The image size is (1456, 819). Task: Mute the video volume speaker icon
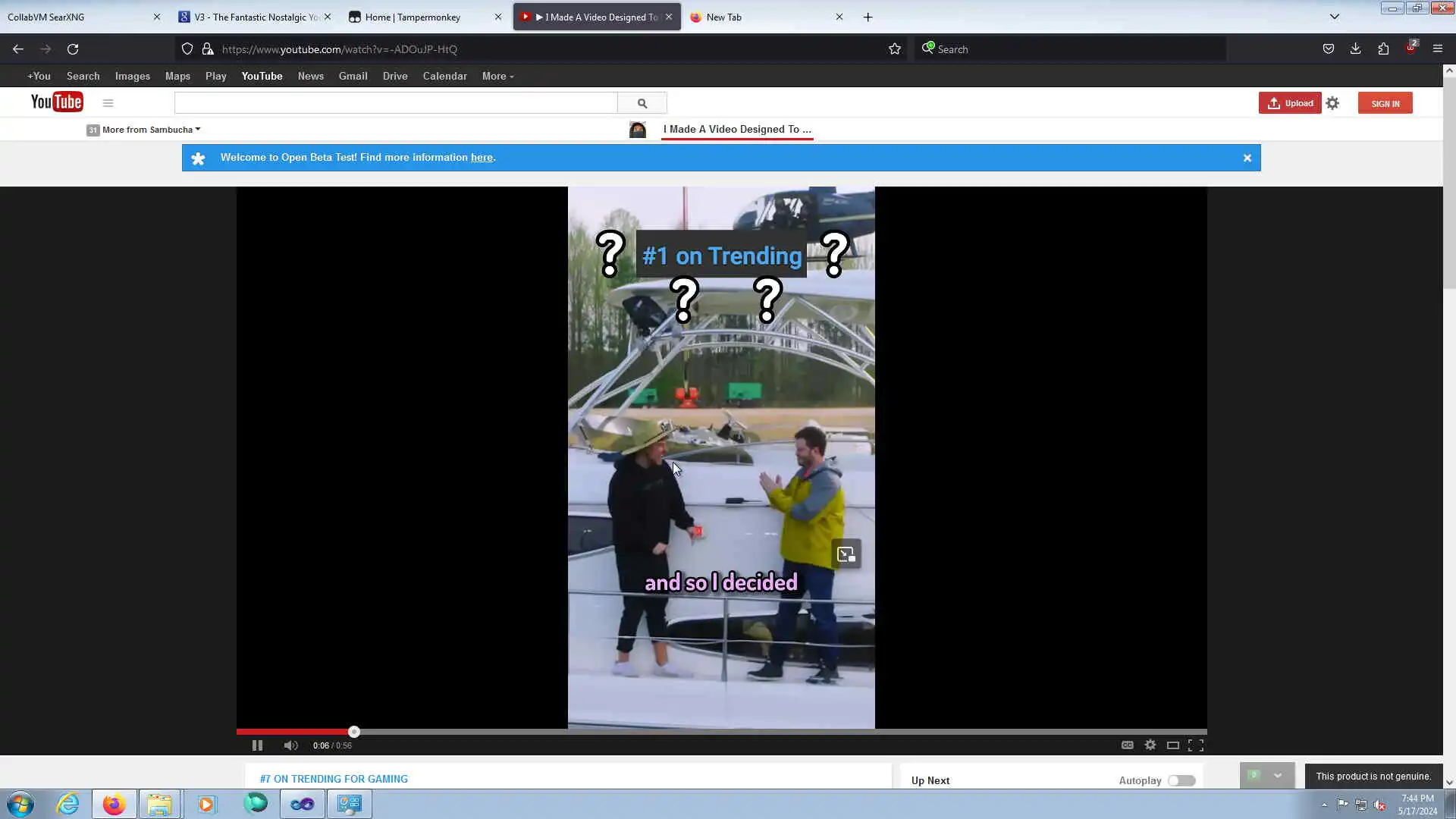pos(290,745)
